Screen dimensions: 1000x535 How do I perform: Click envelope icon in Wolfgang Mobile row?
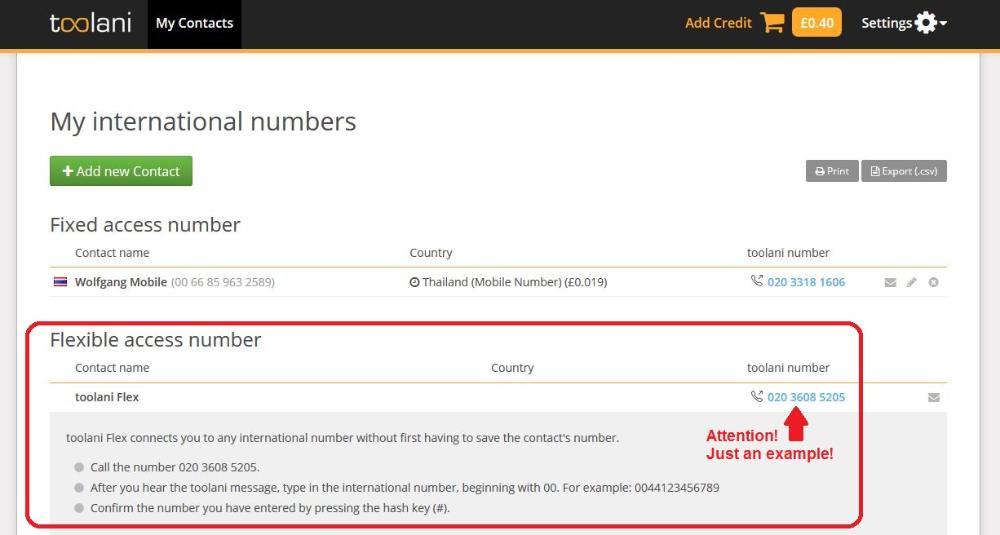(890, 282)
